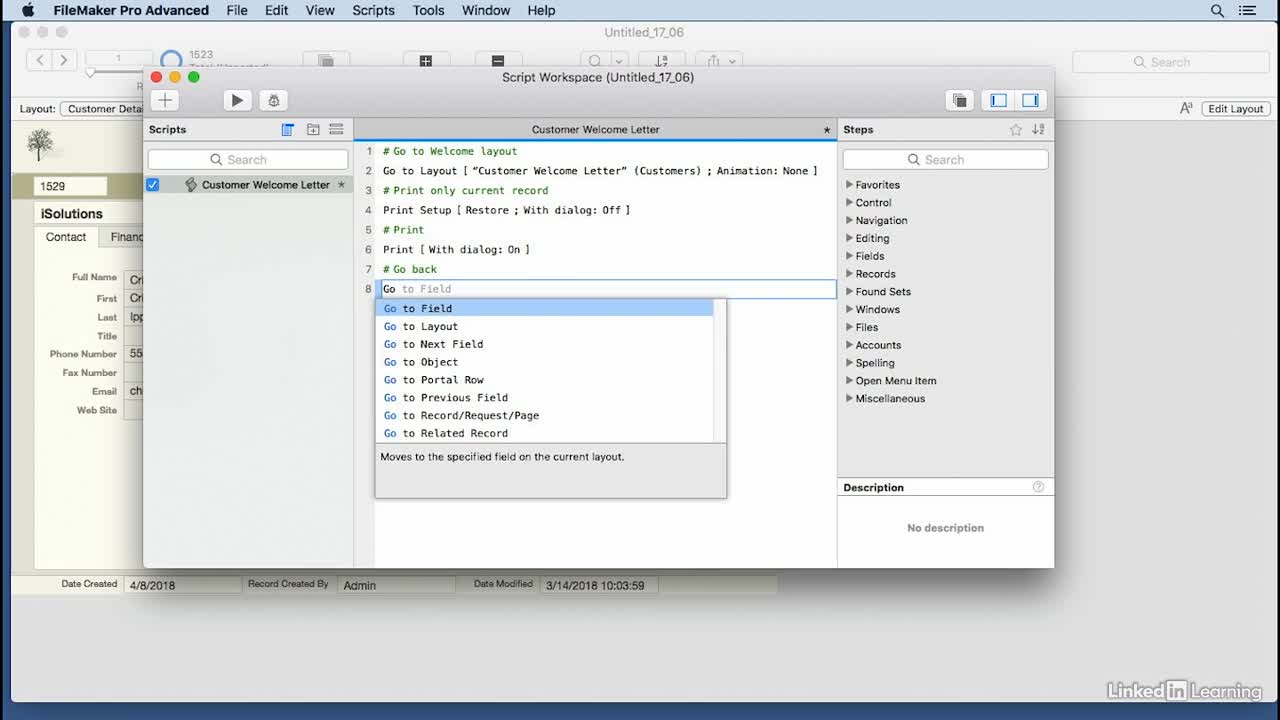Open the Scripts pane list options icon
Image resolution: width=1280 pixels, height=720 pixels.
[x=336, y=130]
